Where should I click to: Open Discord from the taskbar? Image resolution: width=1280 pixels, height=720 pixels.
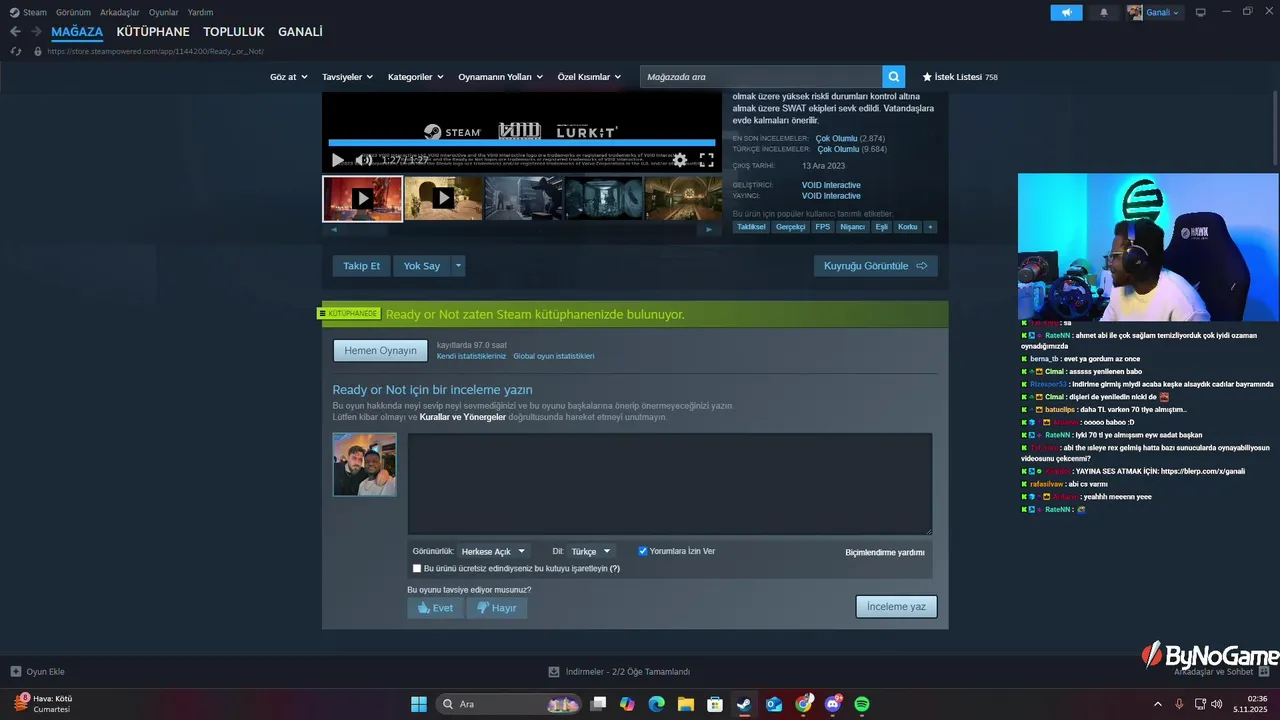(833, 704)
